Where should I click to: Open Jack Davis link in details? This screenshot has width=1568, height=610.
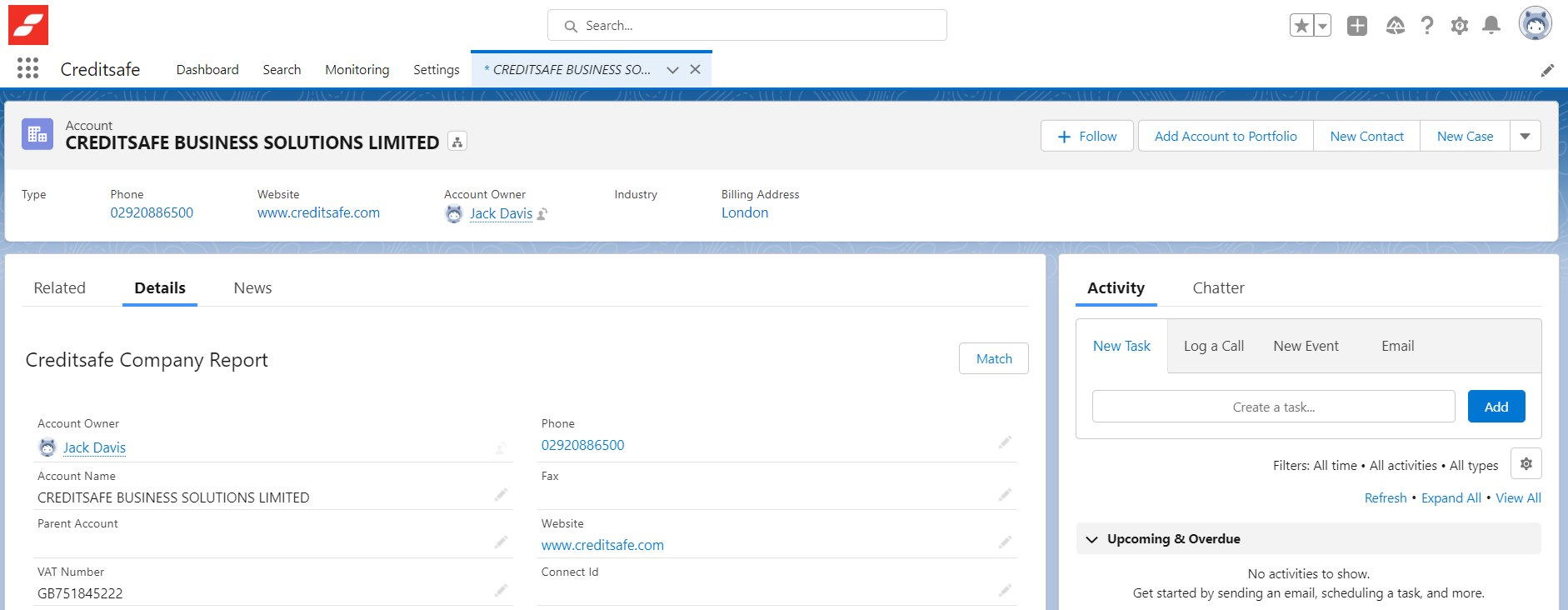[94, 447]
